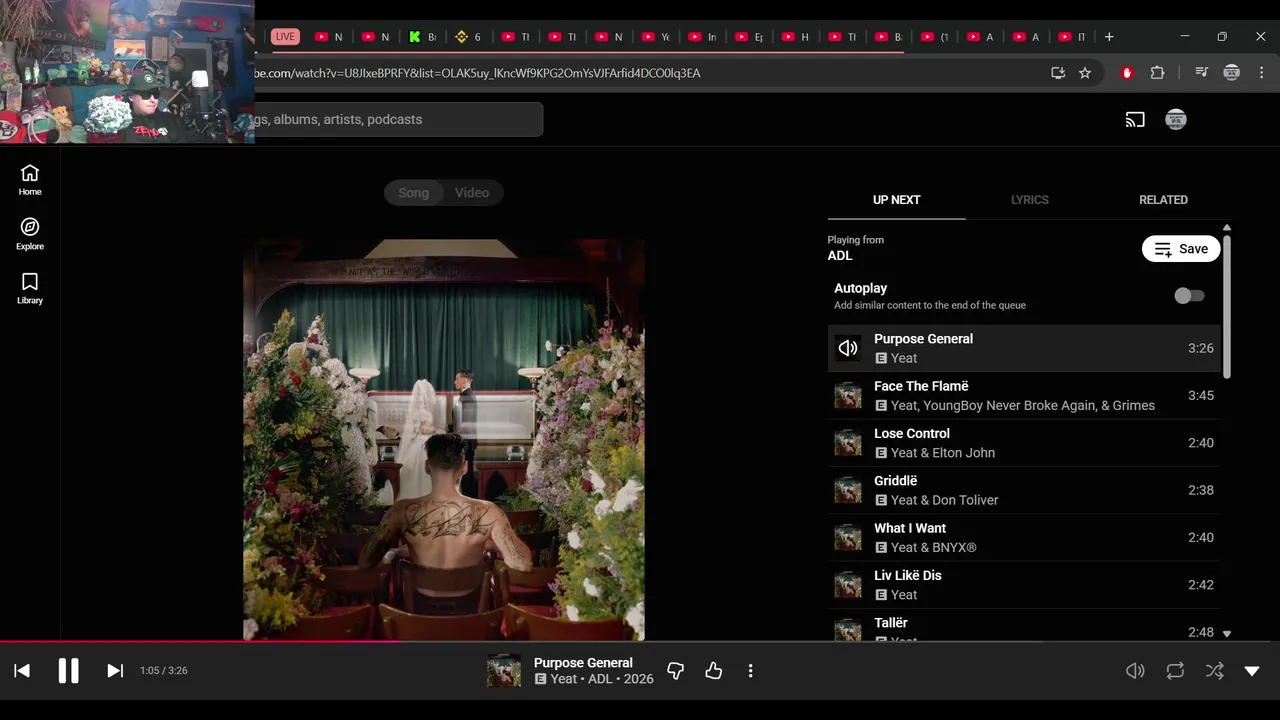
Task: Switch to the Binance browser tab
Action: [468, 37]
